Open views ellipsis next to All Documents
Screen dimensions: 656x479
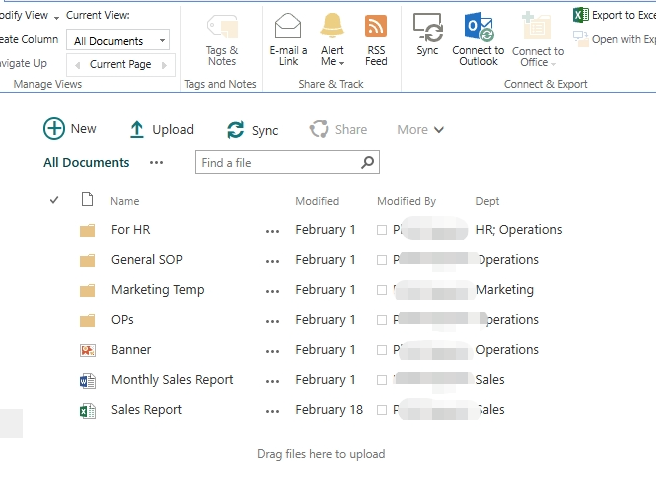tap(156, 162)
